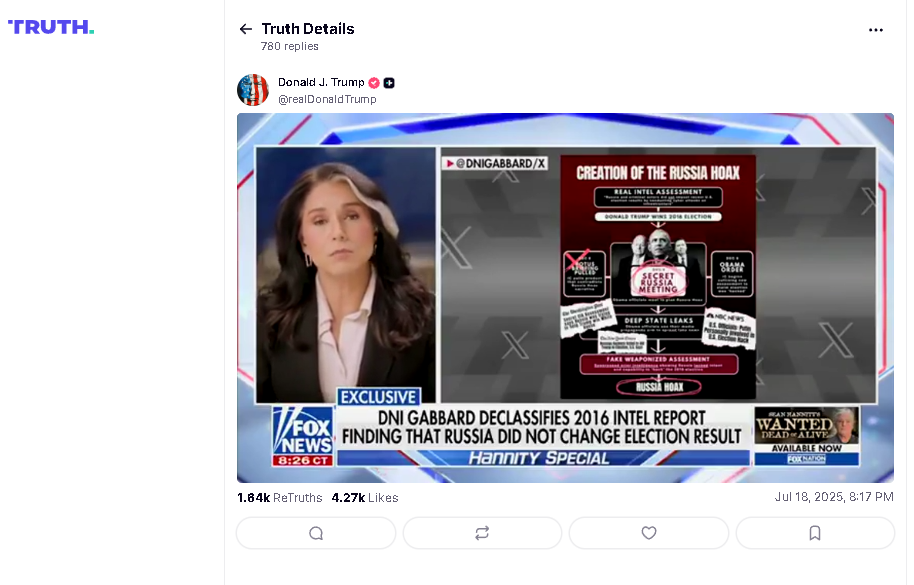914x585 pixels.
Task: Click the Wanted Dead or Alive ad thumbnail
Action: coord(807,436)
